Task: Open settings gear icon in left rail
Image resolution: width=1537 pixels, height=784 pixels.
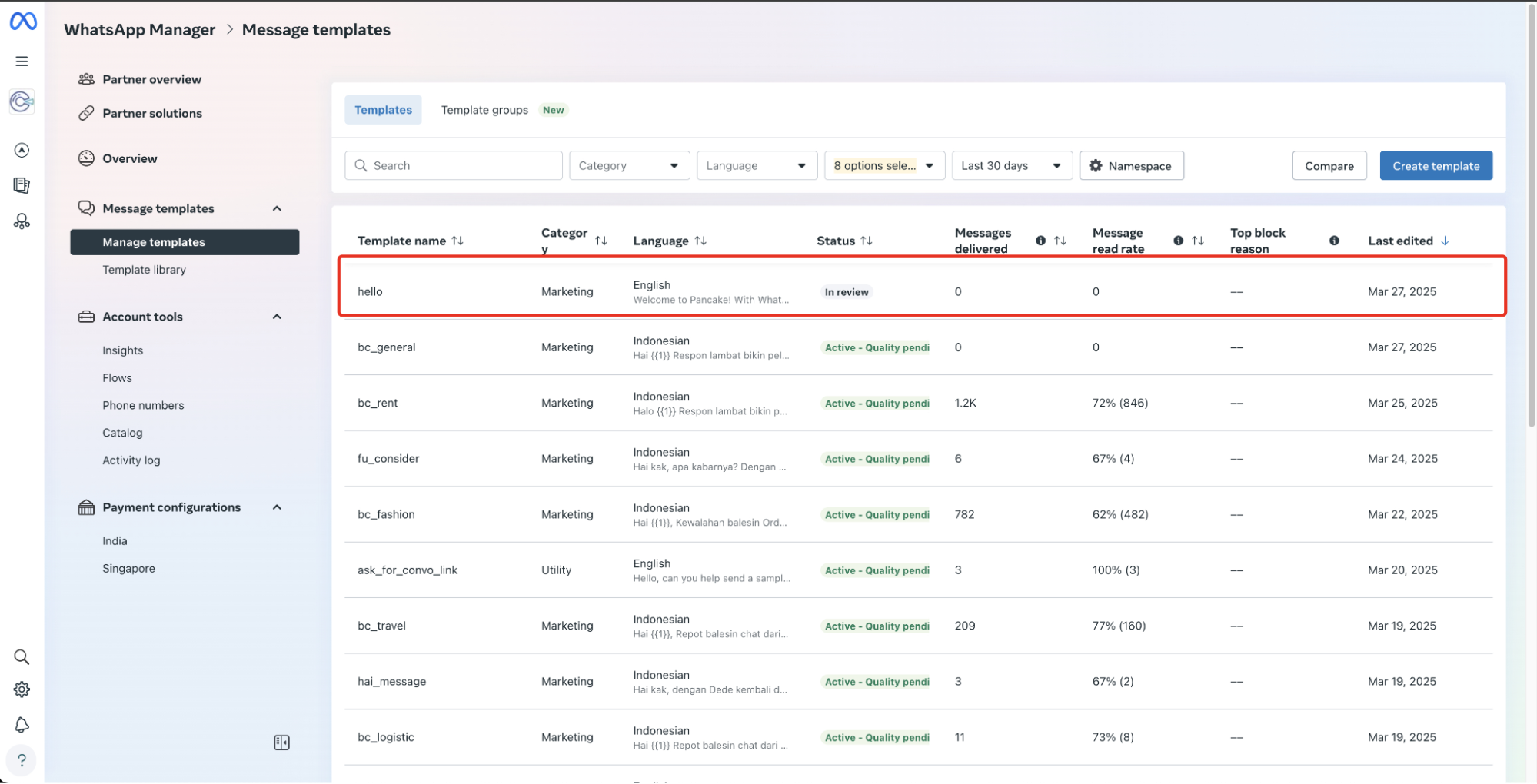Action: click(x=22, y=689)
